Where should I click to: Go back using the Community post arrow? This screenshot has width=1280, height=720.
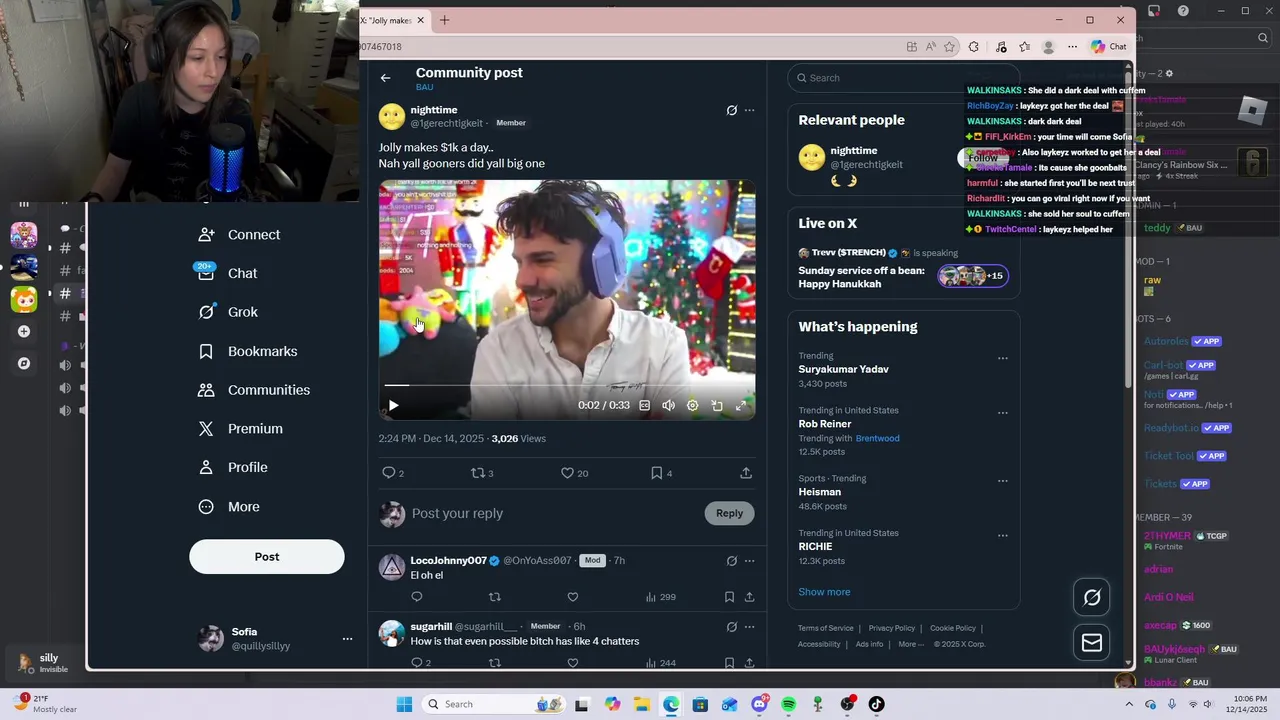pos(385,77)
